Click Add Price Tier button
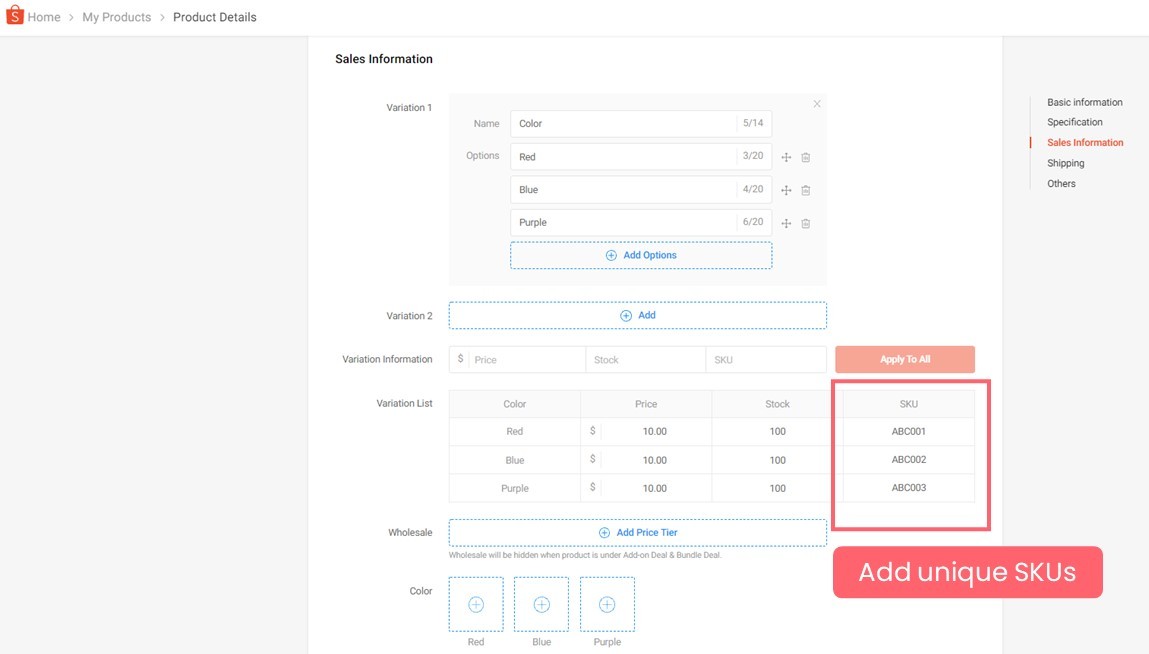 coord(638,532)
